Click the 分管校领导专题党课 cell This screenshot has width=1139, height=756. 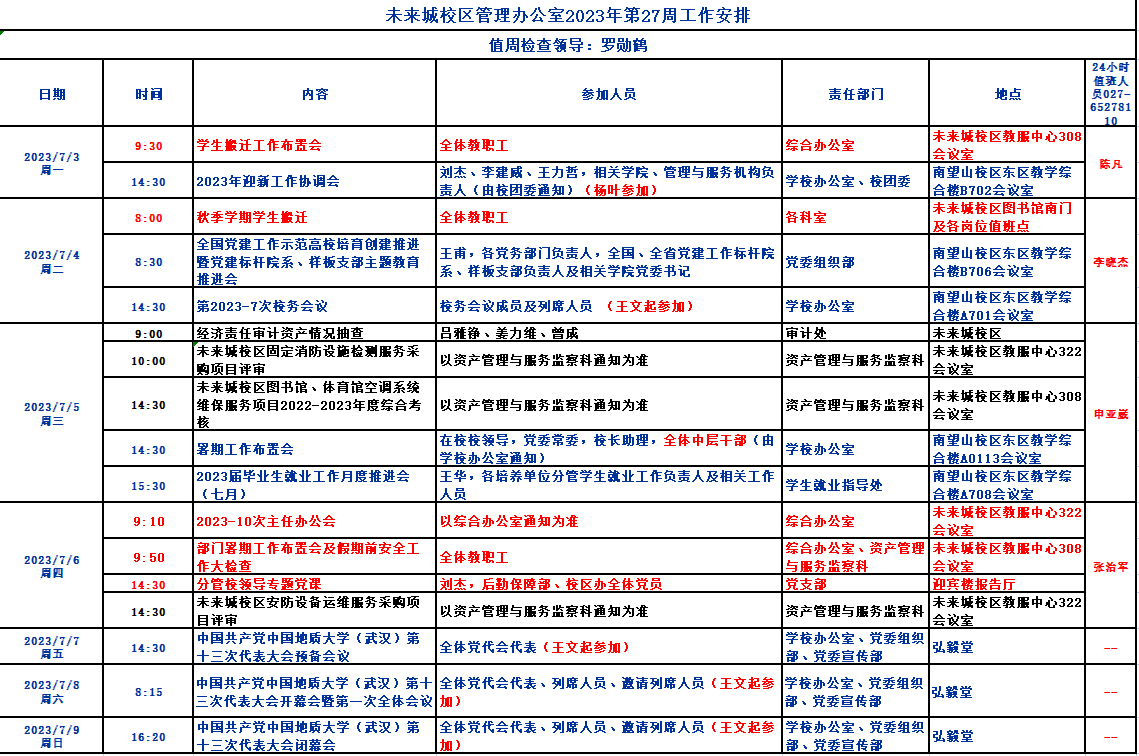point(315,584)
